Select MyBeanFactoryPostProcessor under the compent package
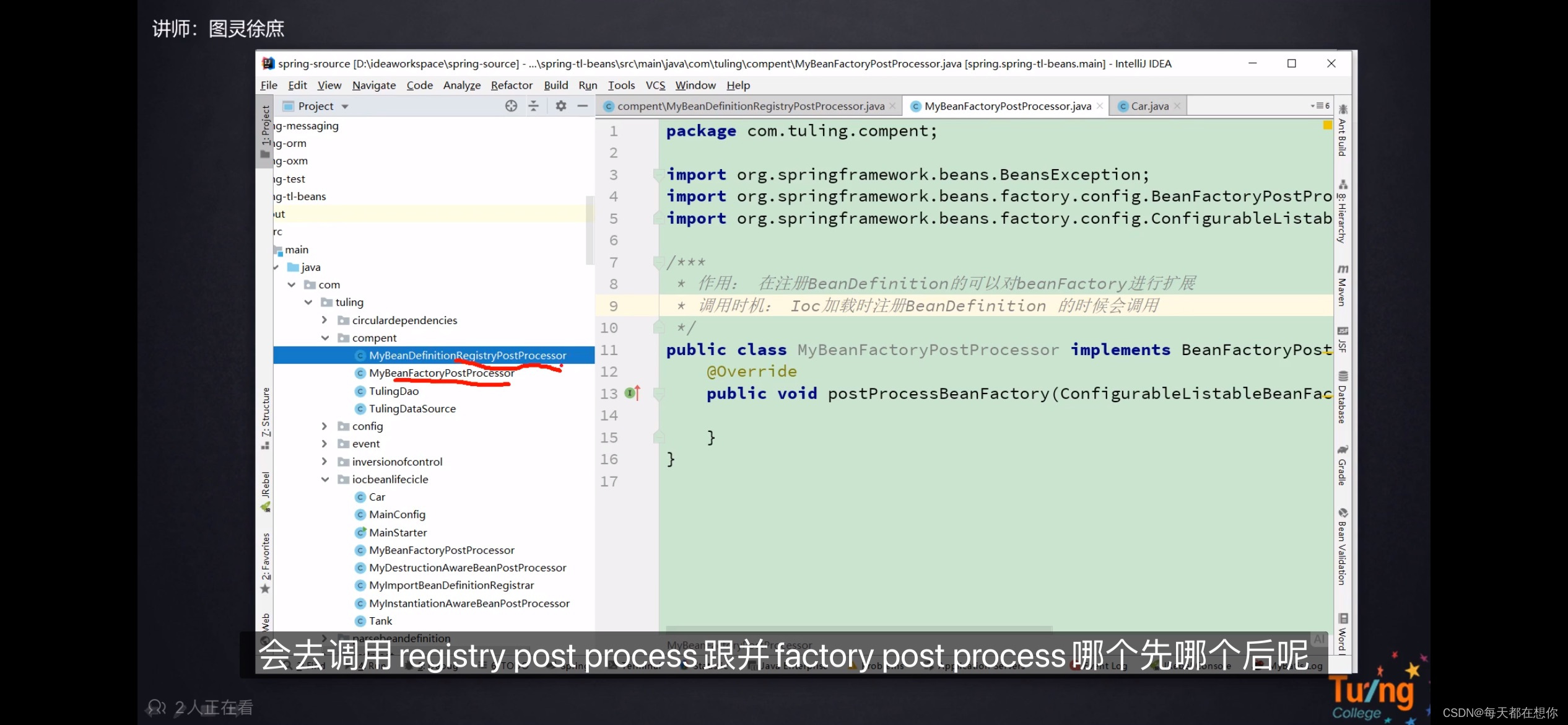This screenshot has width=1568, height=725. (x=442, y=373)
